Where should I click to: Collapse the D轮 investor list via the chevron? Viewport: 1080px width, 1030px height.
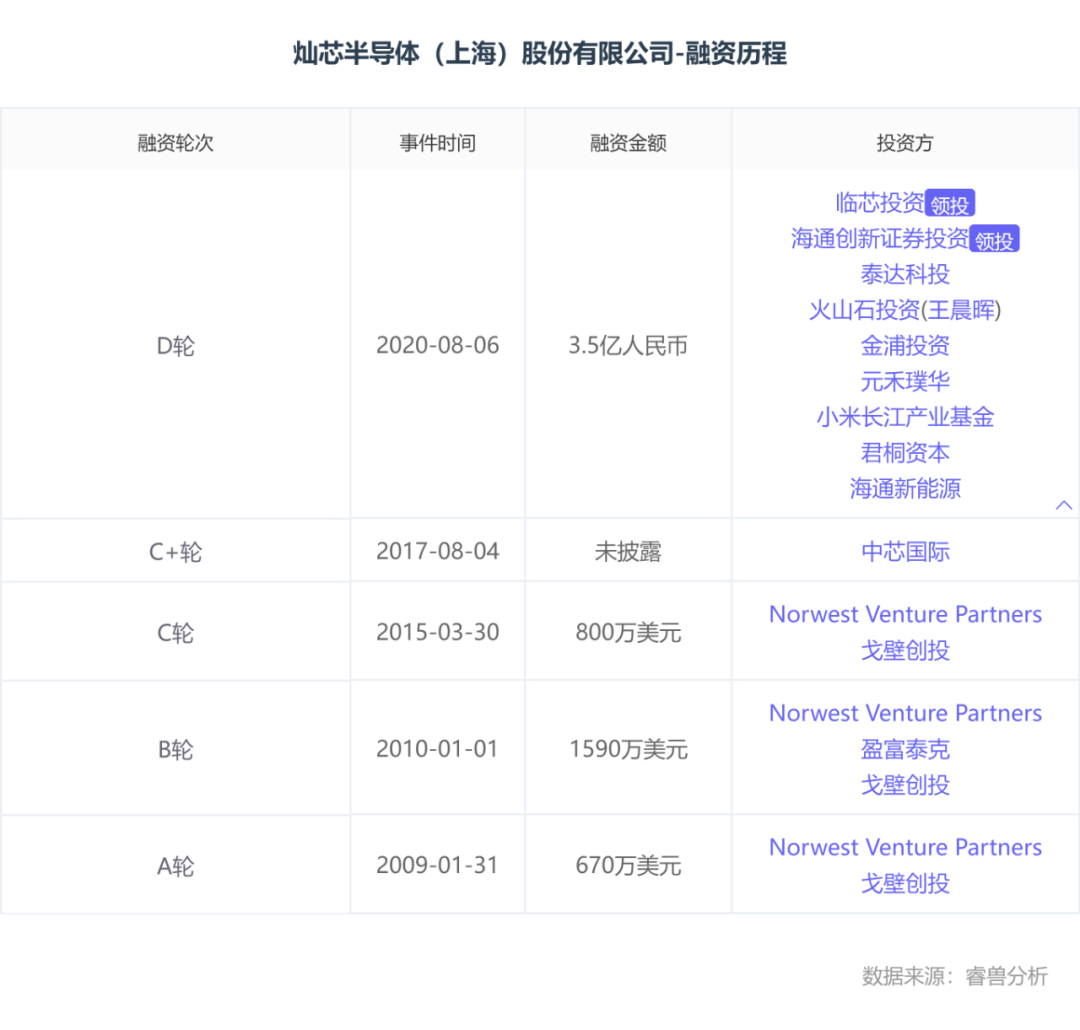pos(1064,505)
